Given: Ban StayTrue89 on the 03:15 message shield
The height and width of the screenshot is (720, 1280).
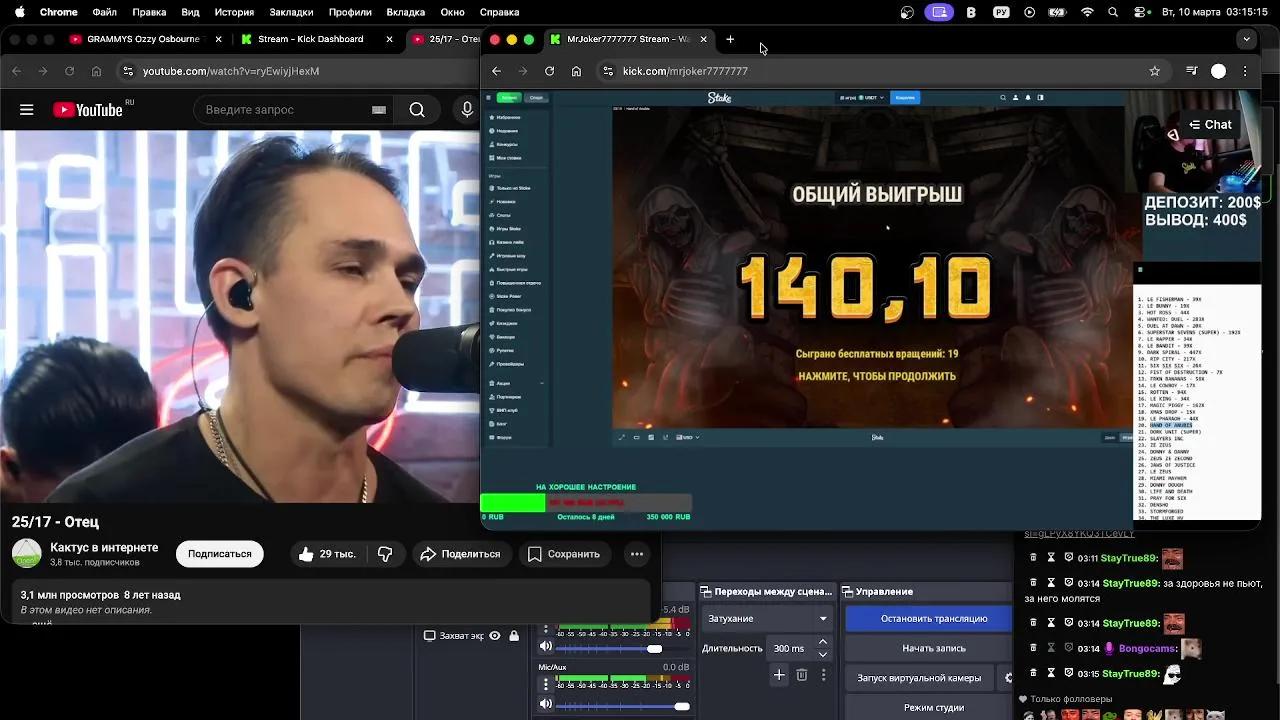Looking at the screenshot, I should tap(1068, 673).
